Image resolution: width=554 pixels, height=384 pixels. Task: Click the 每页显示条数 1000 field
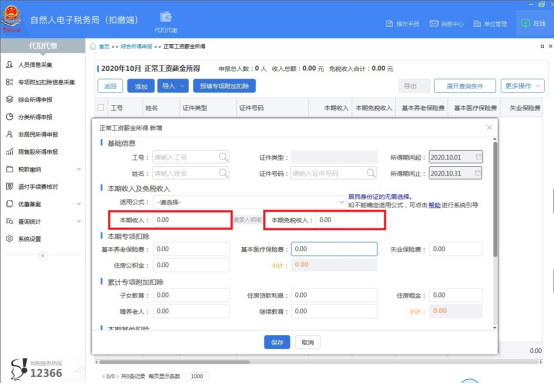pyautogui.click(x=197, y=376)
